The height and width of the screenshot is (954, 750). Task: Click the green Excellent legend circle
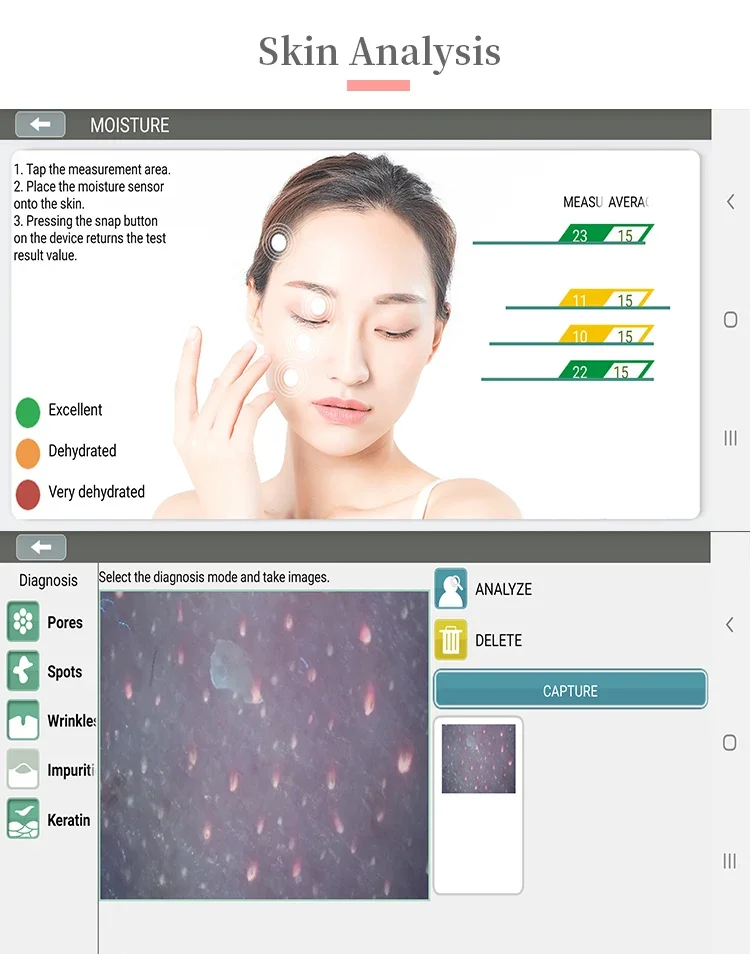(x=28, y=412)
